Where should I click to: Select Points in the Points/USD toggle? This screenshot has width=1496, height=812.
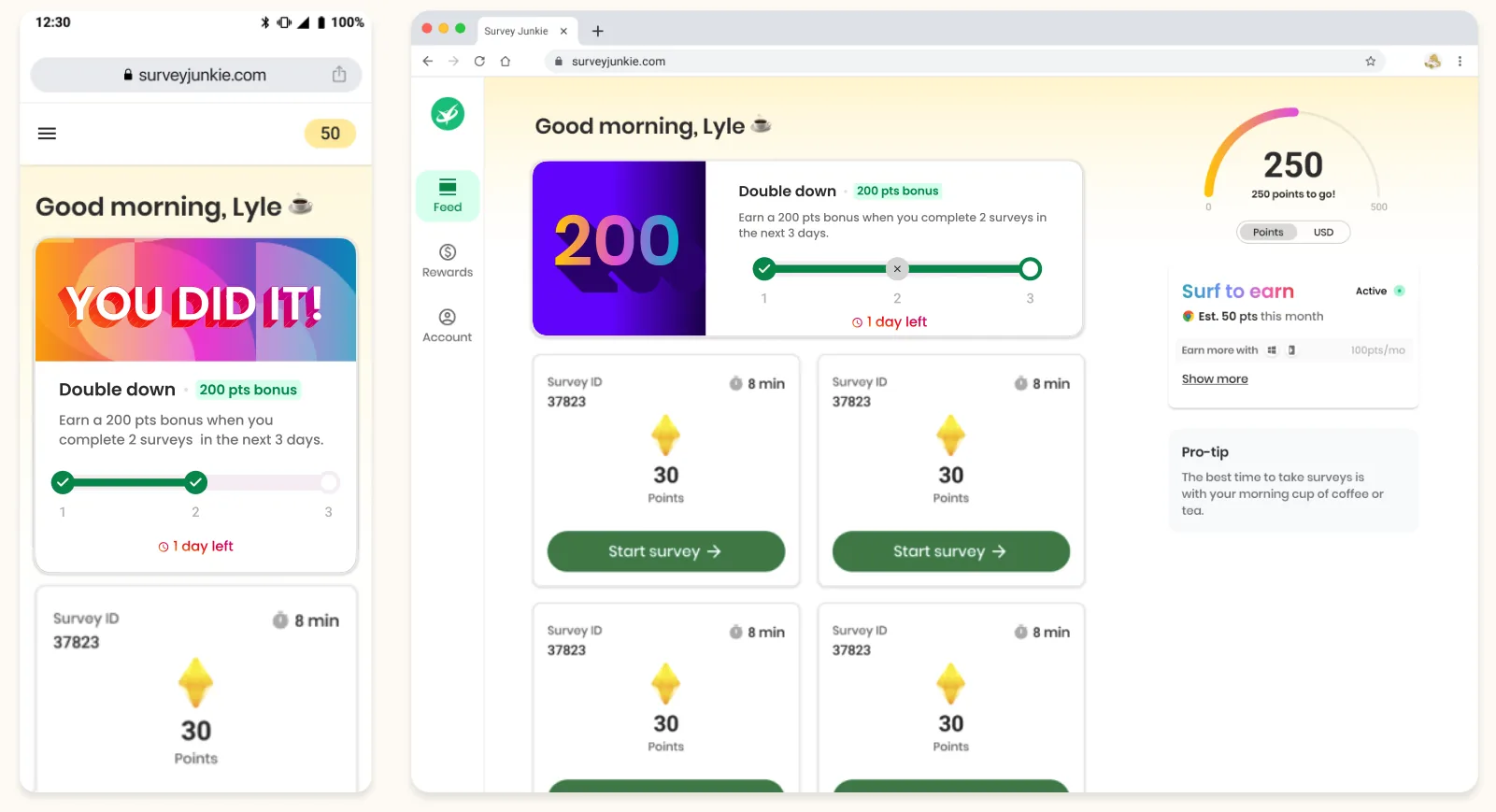coord(1268,233)
